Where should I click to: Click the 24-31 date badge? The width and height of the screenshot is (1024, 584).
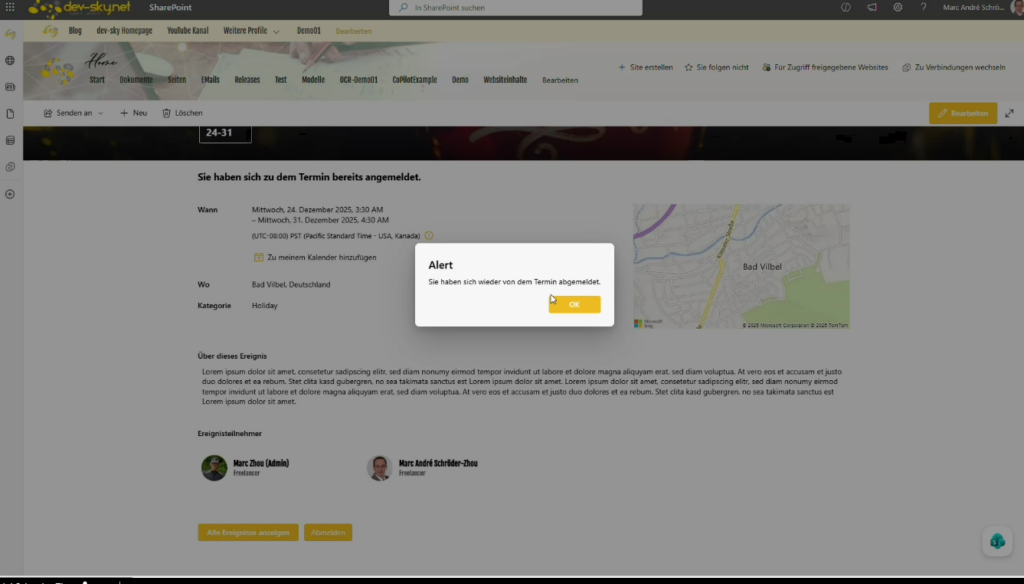[x=225, y=133]
